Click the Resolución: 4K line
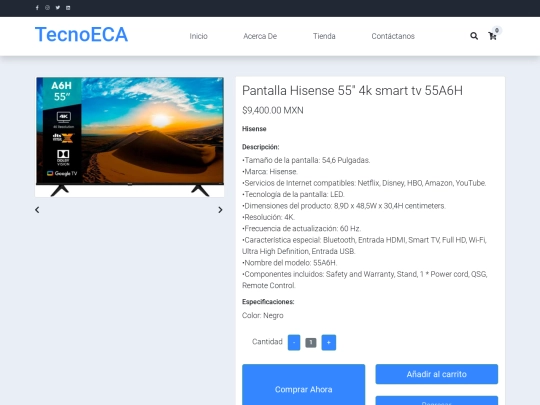 pos(269,217)
